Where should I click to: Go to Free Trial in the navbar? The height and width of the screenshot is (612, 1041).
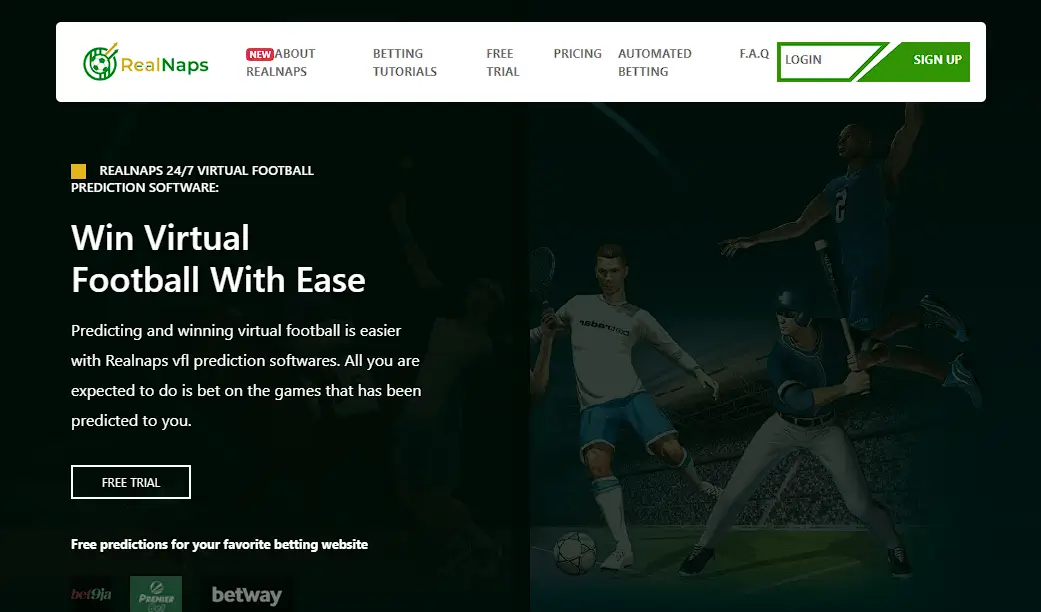(x=502, y=63)
